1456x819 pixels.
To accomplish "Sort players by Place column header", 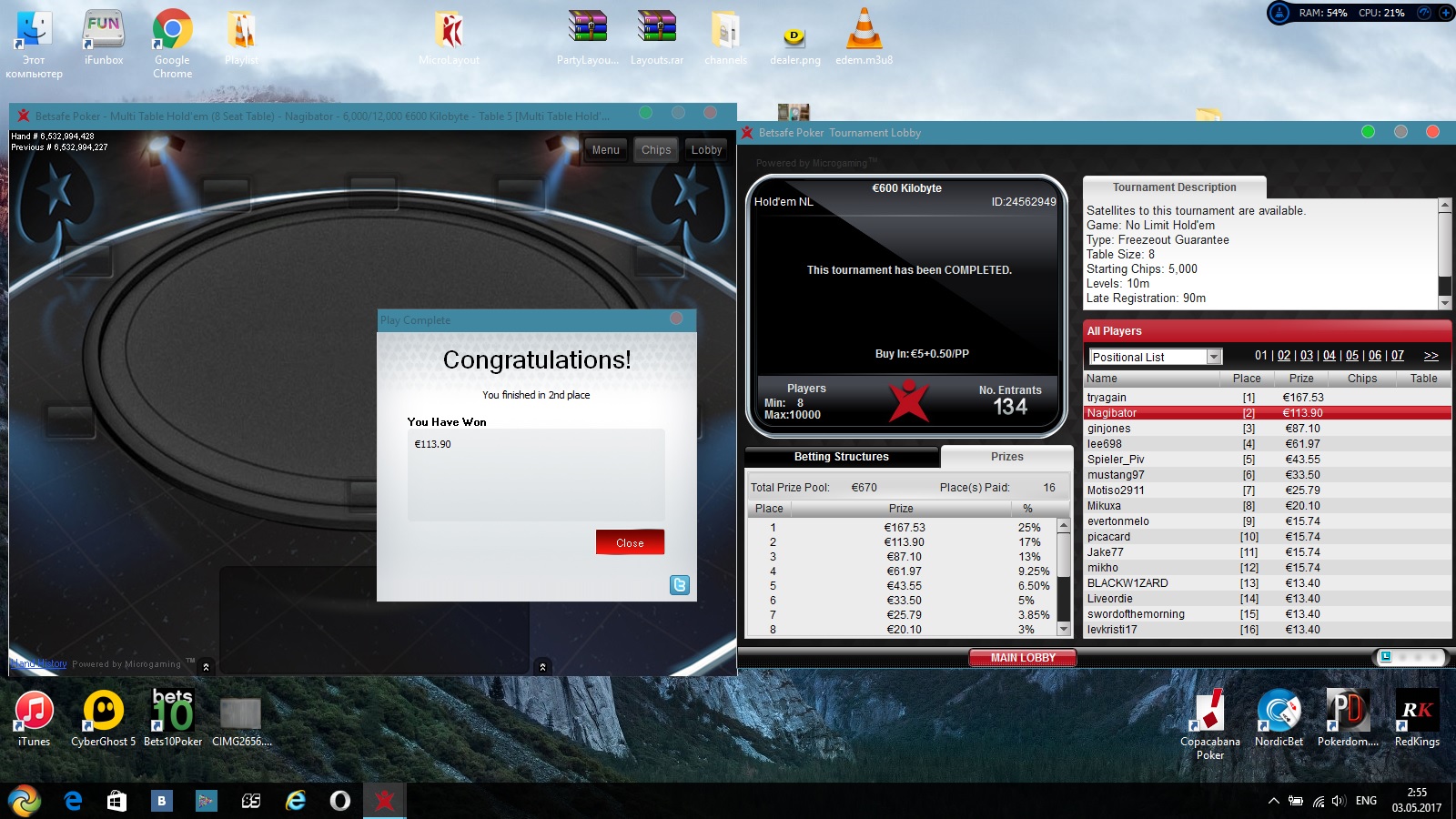I will [x=1247, y=379].
